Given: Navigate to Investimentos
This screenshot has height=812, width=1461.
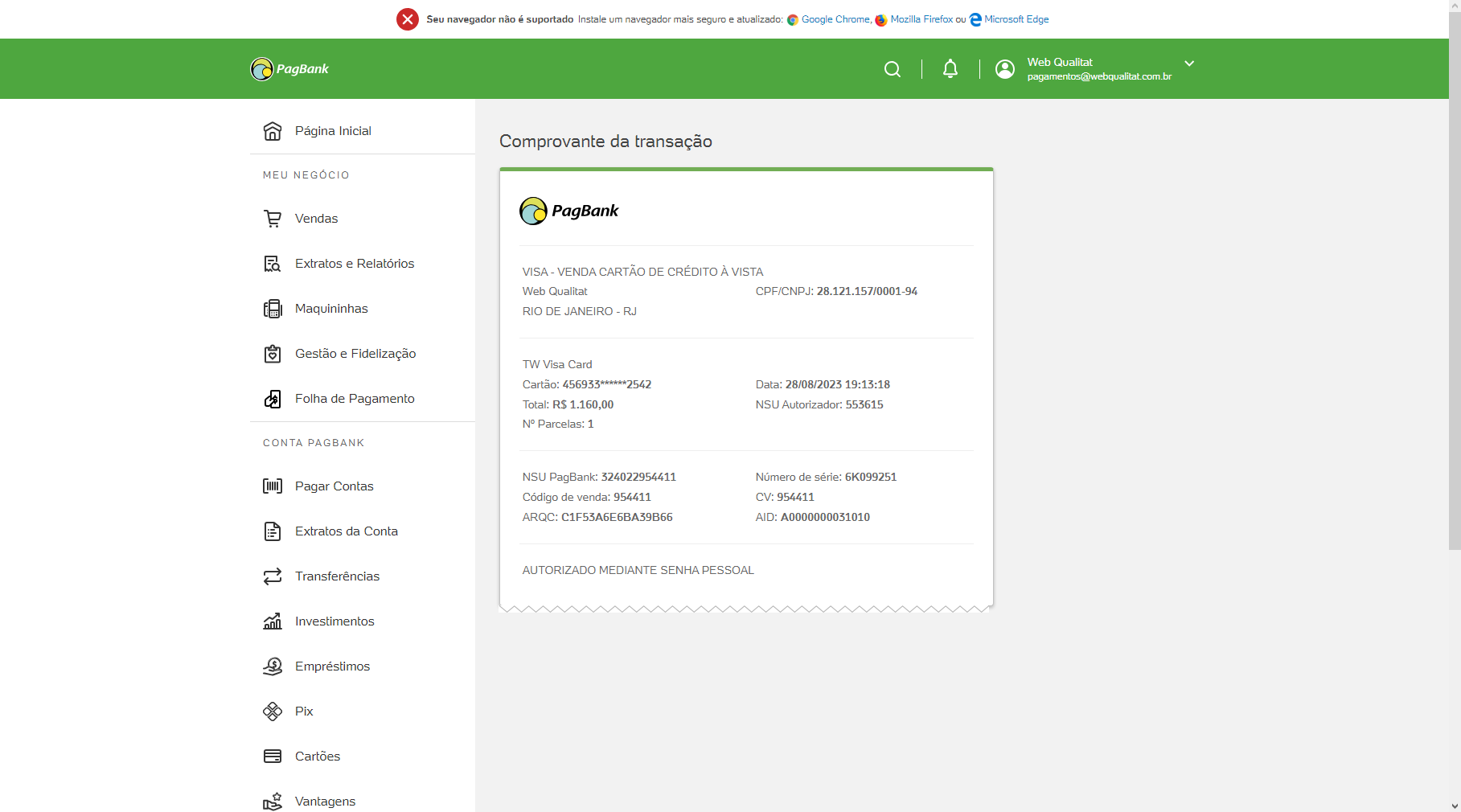Looking at the screenshot, I should point(334,621).
